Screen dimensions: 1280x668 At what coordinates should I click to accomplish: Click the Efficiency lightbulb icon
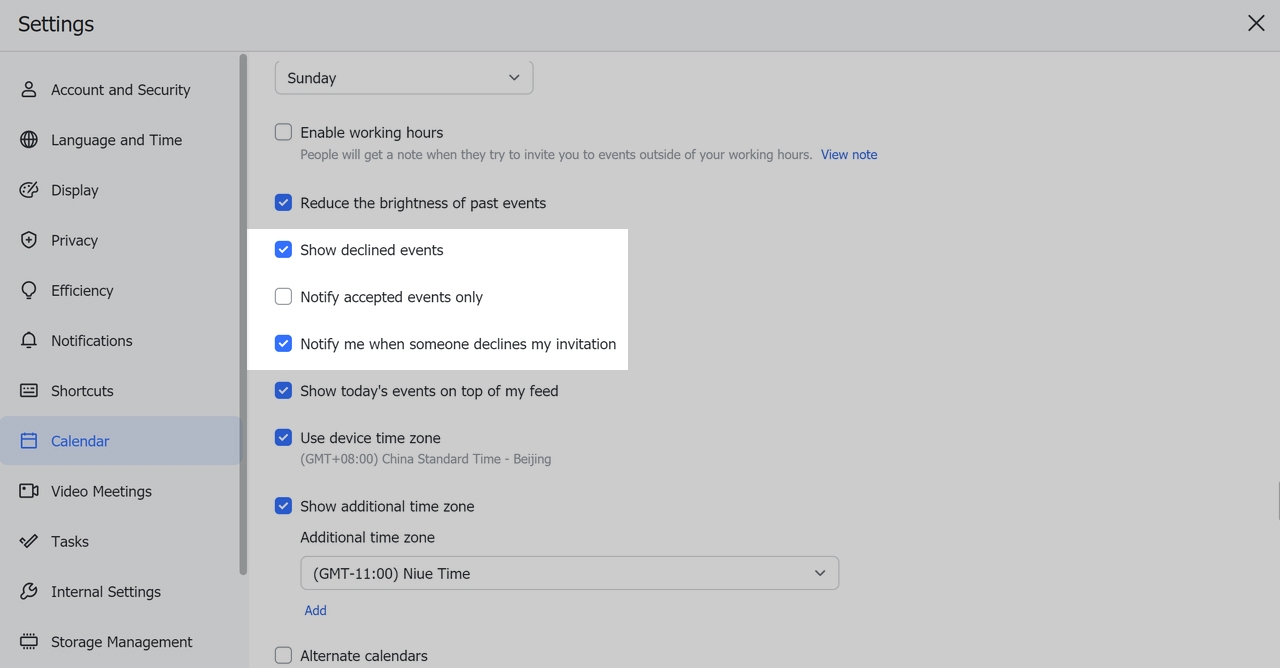[29, 291]
